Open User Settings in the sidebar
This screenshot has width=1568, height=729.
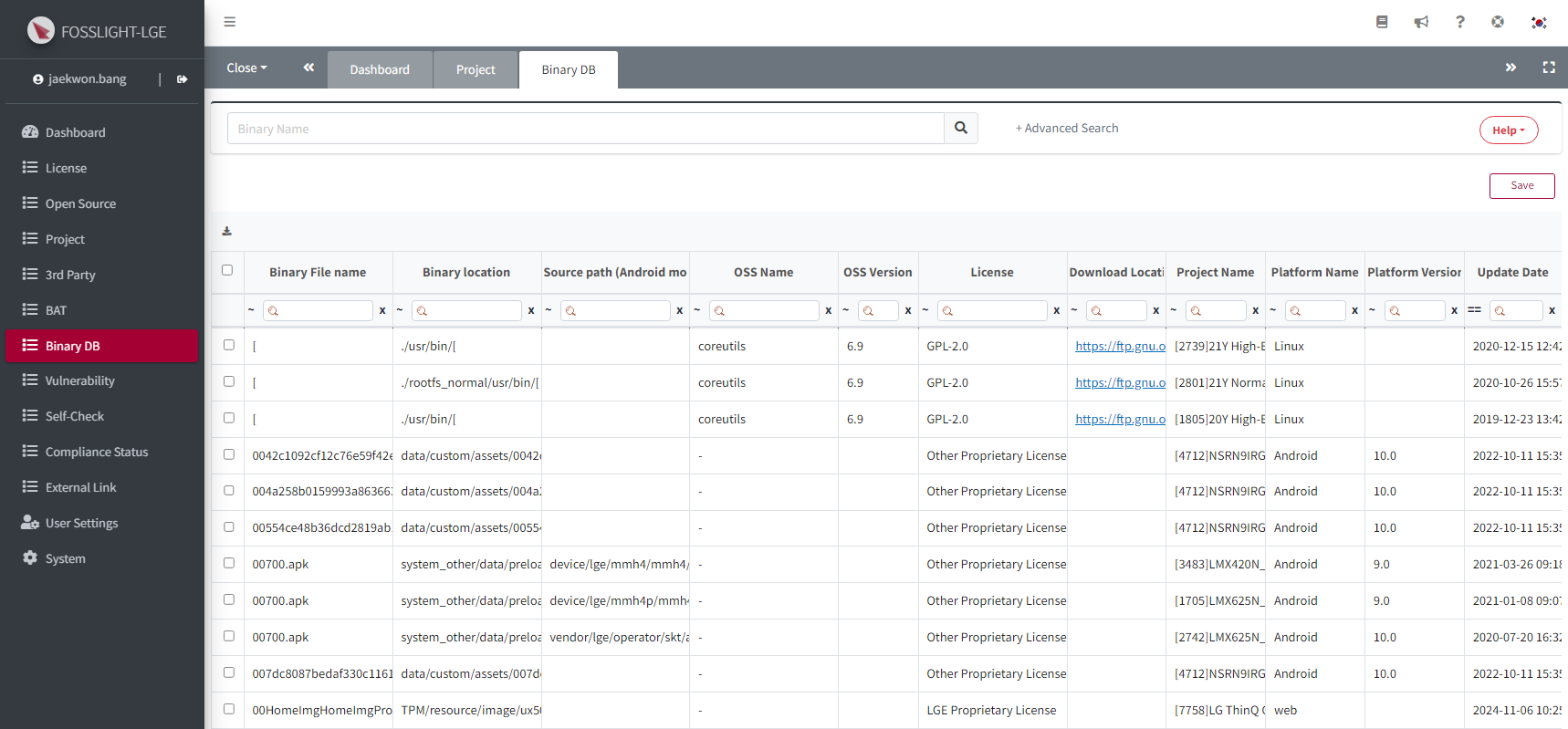[x=102, y=523]
